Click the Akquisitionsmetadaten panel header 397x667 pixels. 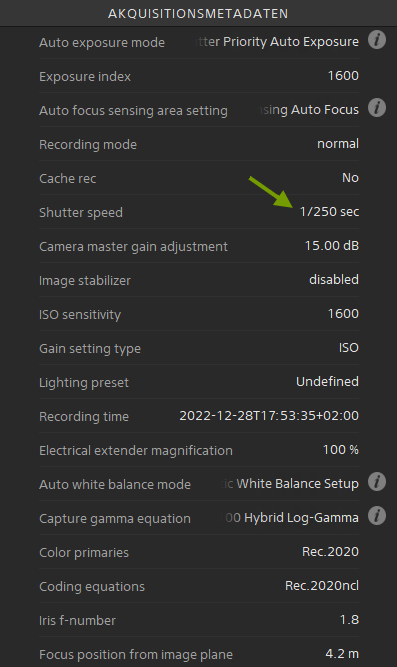click(198, 13)
